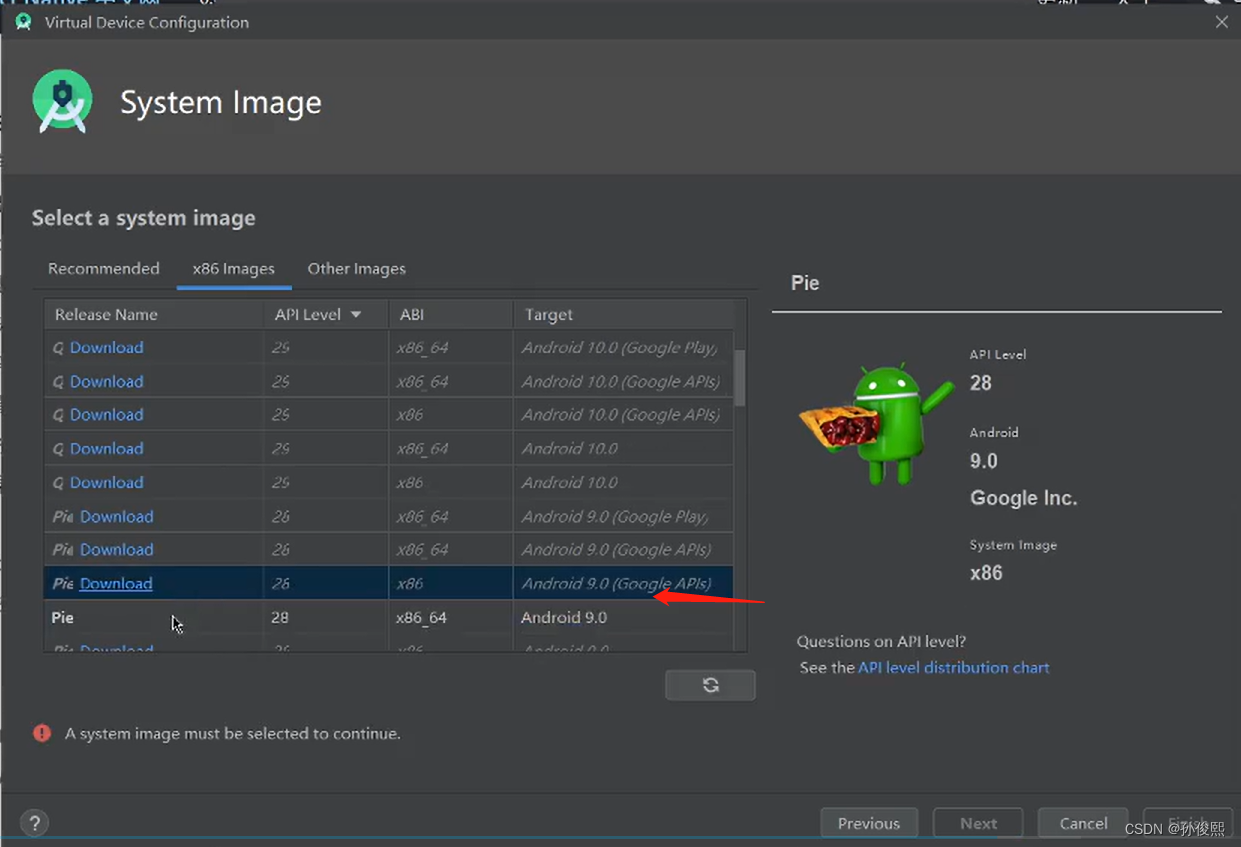
Task: Click the x86_64 ABI cell on API 28 row
Action: 422,617
